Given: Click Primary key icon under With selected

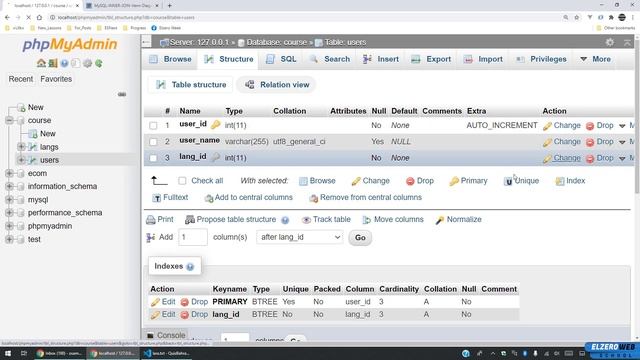Looking at the screenshot, I should click(x=453, y=181).
